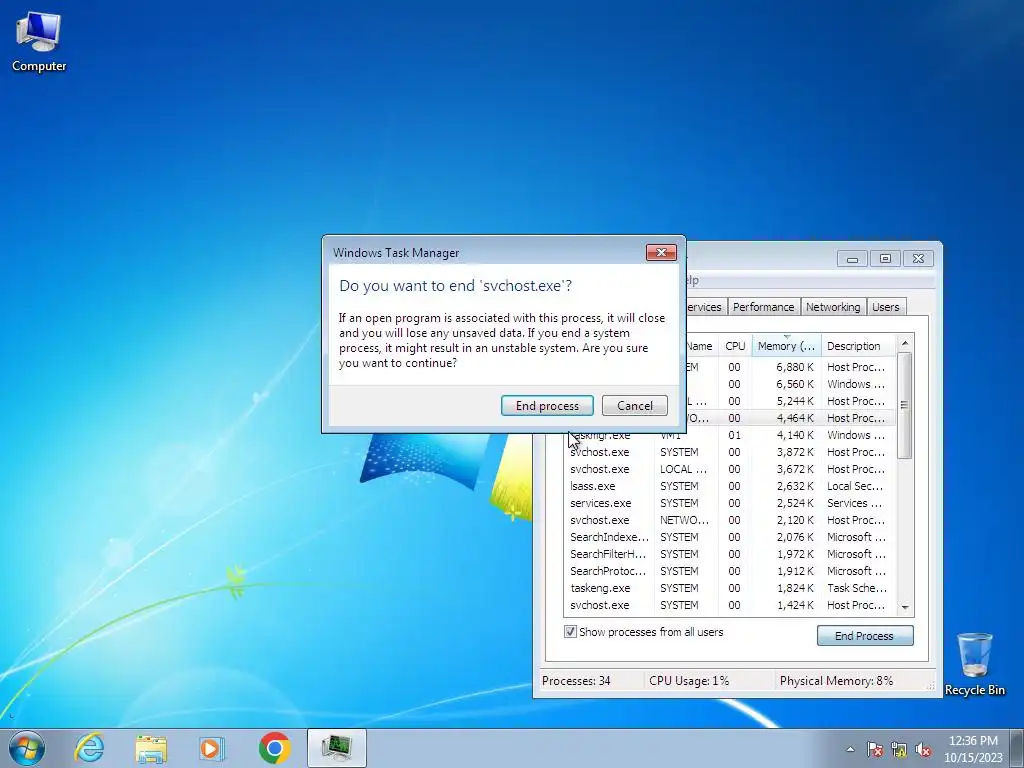Select the SearchIndexe... process row
The image size is (1024, 768).
coord(729,537)
